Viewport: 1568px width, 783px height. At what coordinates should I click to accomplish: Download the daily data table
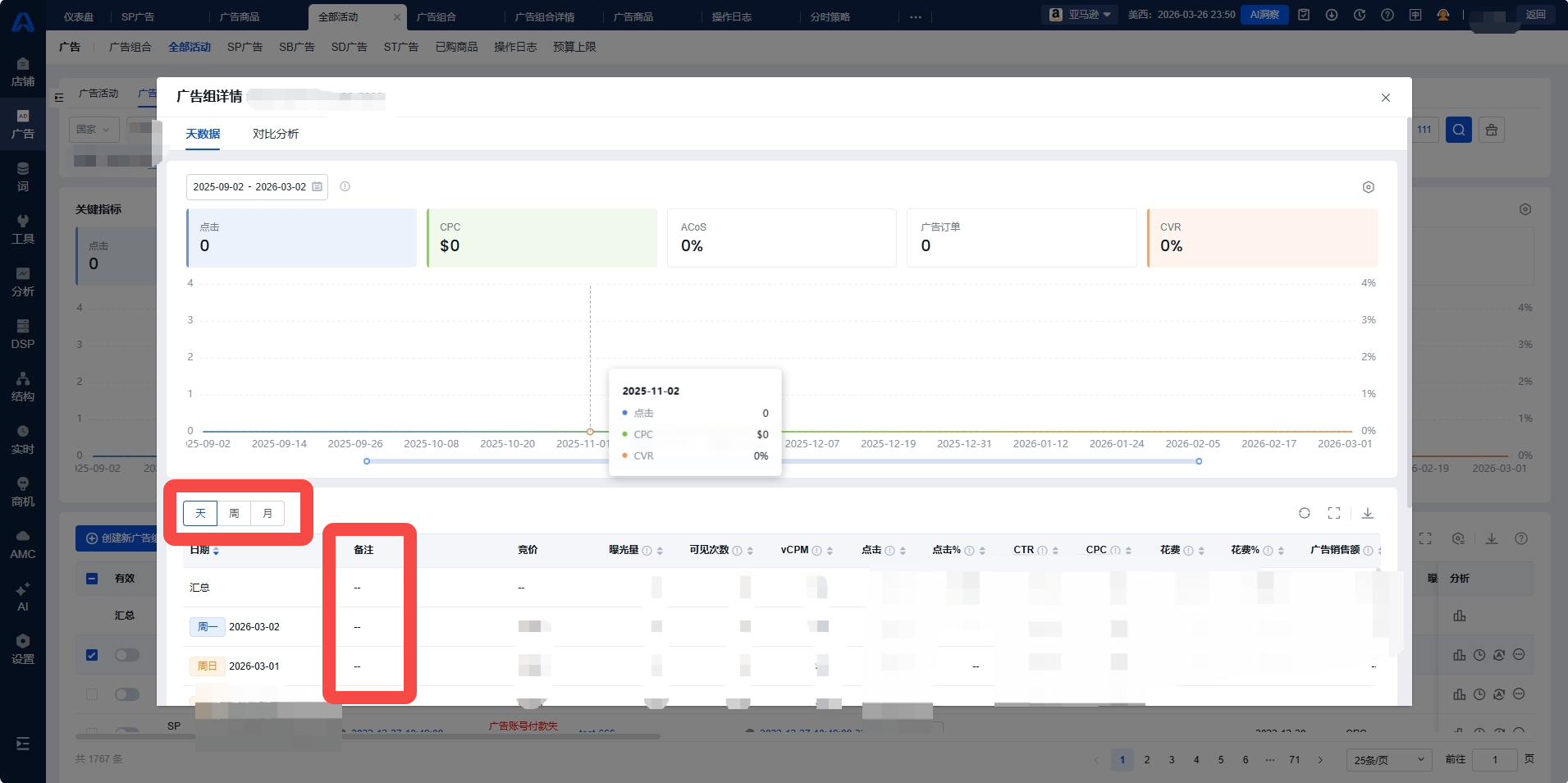(1368, 513)
